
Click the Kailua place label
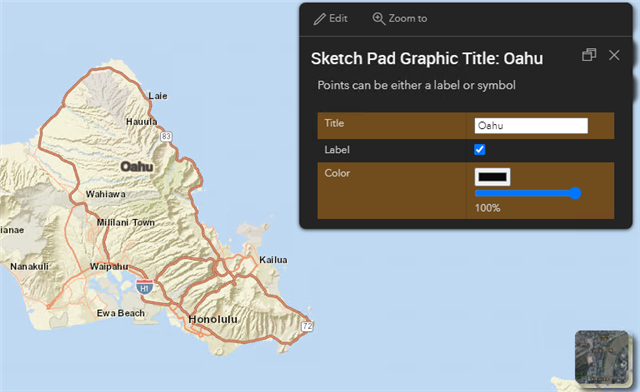[273, 260]
